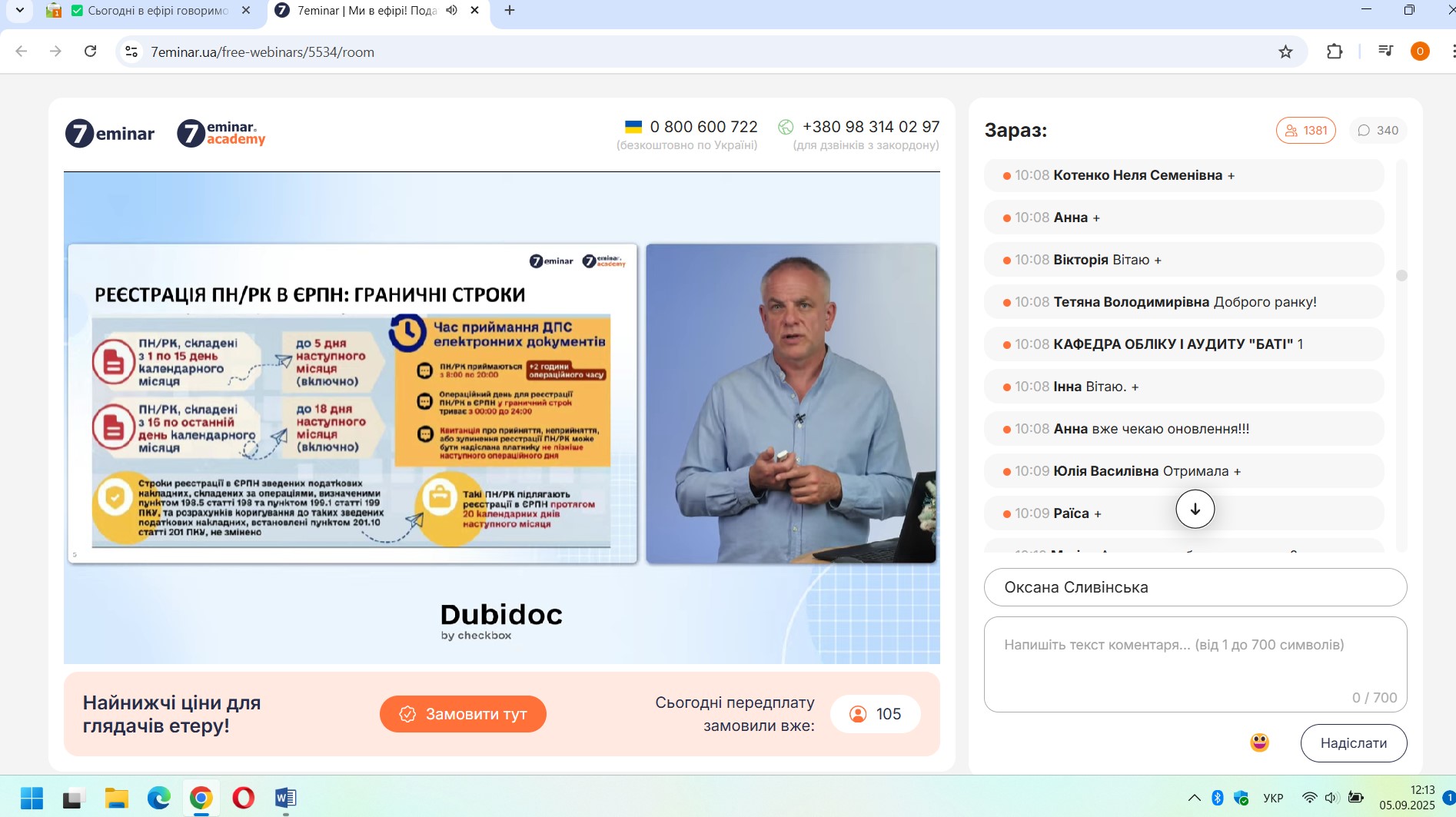Image resolution: width=1456 pixels, height=817 pixels.
Task: Select Вікторія Вітаю chat message
Action: [1184, 260]
